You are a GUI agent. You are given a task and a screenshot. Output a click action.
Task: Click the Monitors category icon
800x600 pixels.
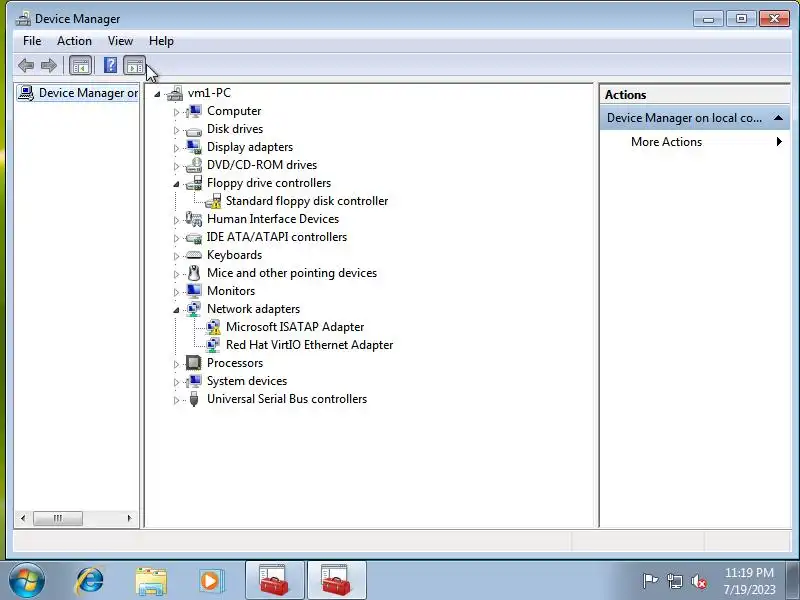(193, 291)
